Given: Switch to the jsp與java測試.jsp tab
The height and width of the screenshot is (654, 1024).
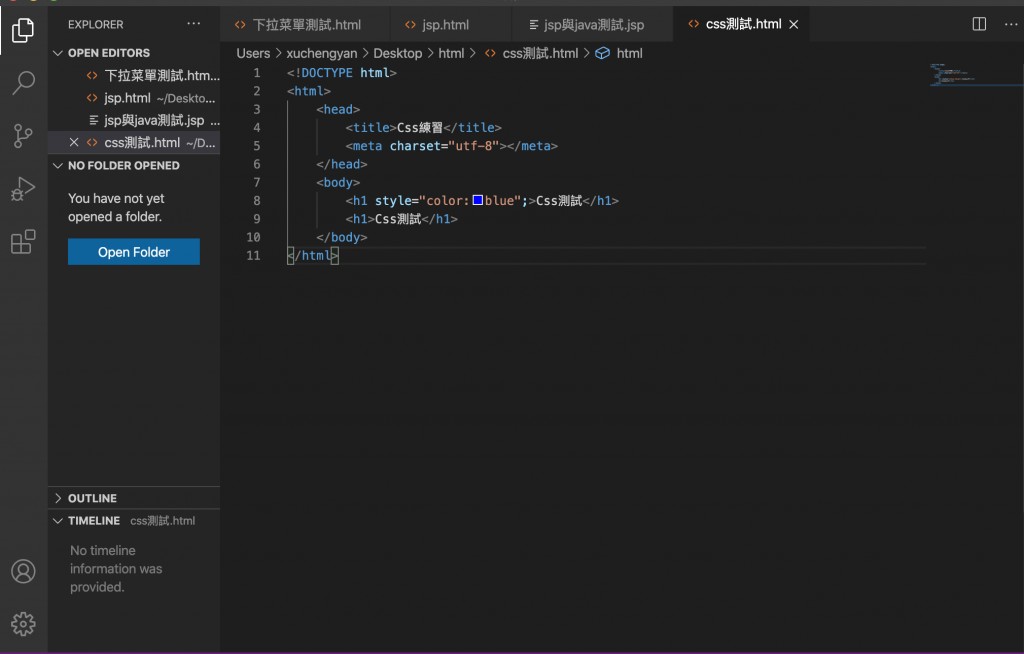Looking at the screenshot, I should (x=592, y=25).
